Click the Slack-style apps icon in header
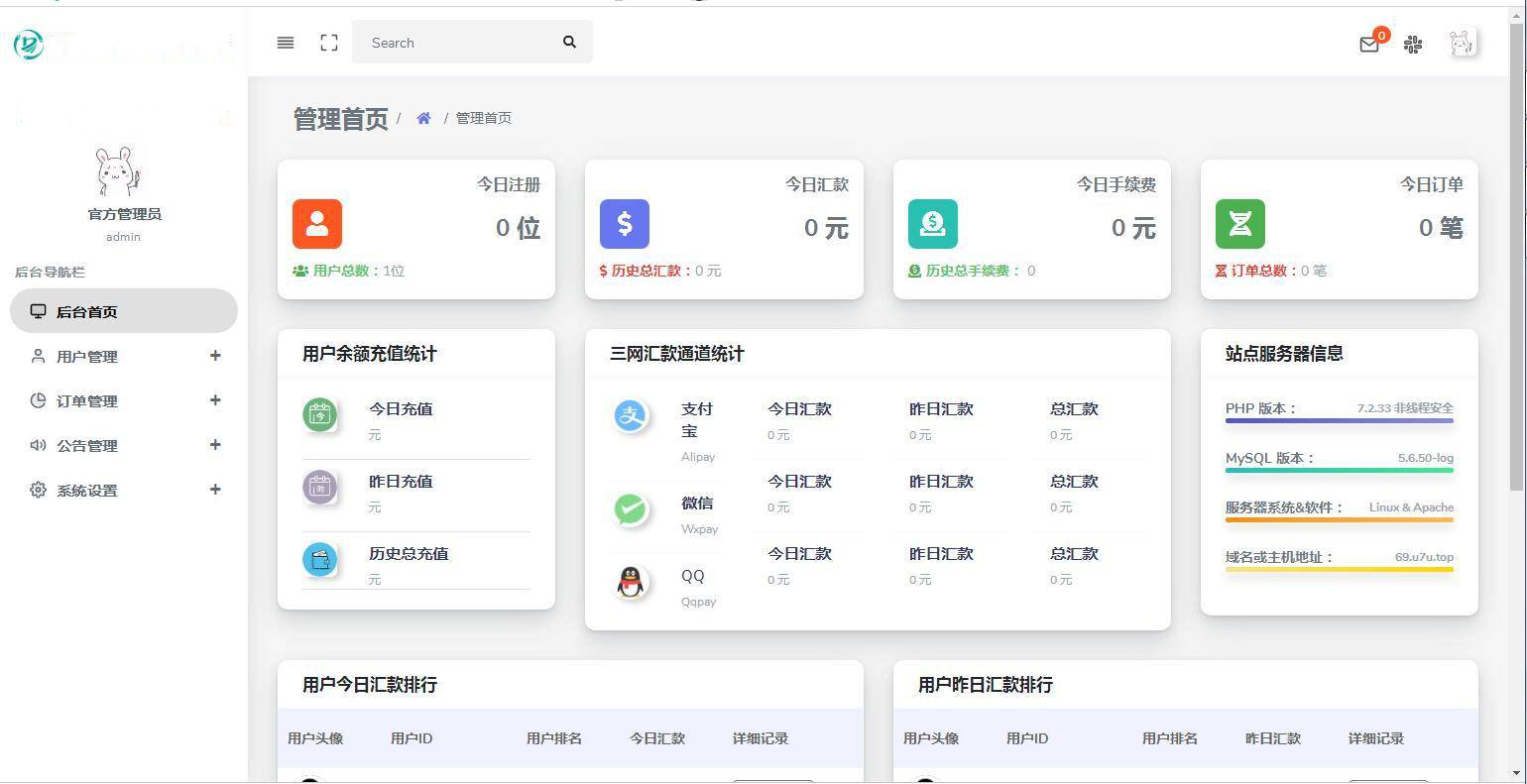This screenshot has height=784, width=1527. coord(1413,44)
